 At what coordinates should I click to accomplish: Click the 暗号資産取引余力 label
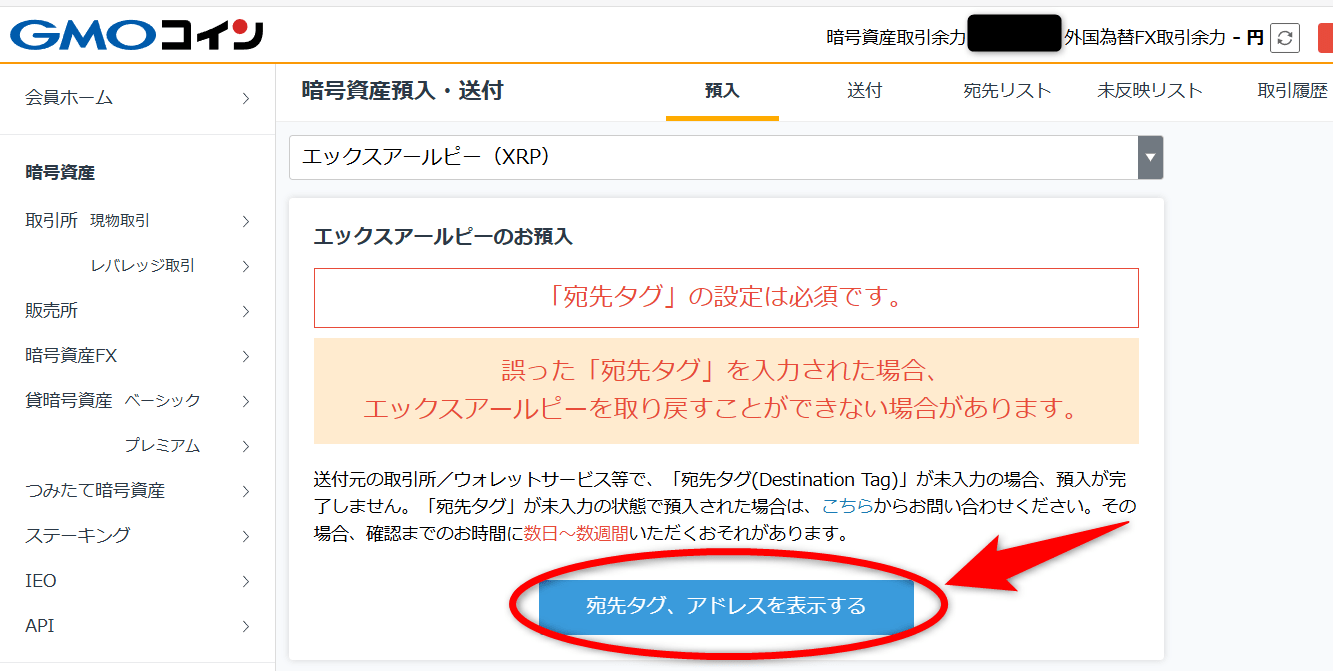(896, 38)
